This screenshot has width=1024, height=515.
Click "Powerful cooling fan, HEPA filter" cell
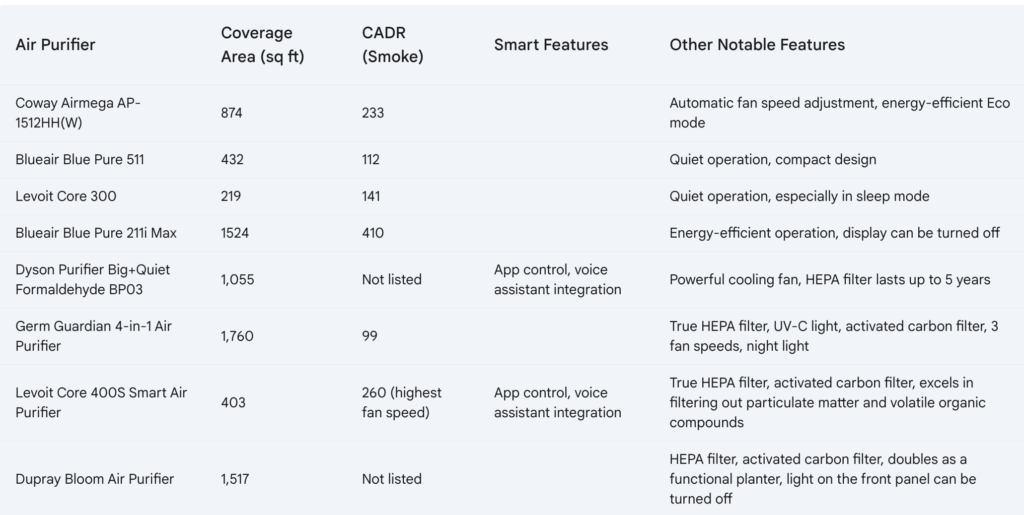click(x=829, y=279)
